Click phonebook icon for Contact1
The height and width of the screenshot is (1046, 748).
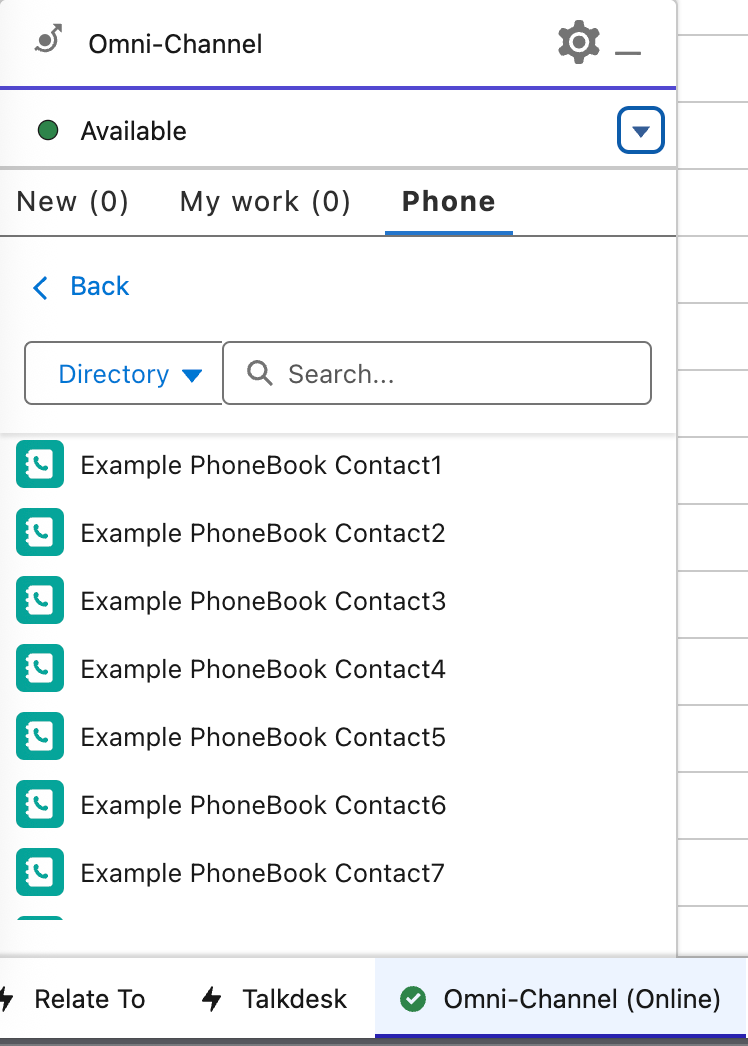(40, 464)
